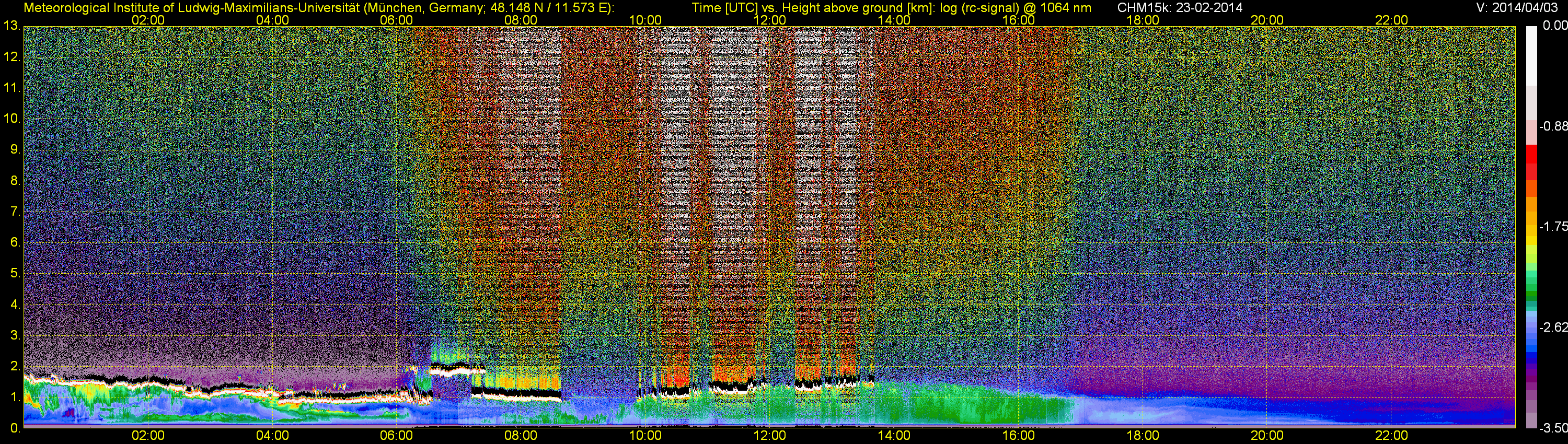Click the 08:00 label on the bottom time axis
This screenshot has height=444, width=1568.
[x=521, y=436]
